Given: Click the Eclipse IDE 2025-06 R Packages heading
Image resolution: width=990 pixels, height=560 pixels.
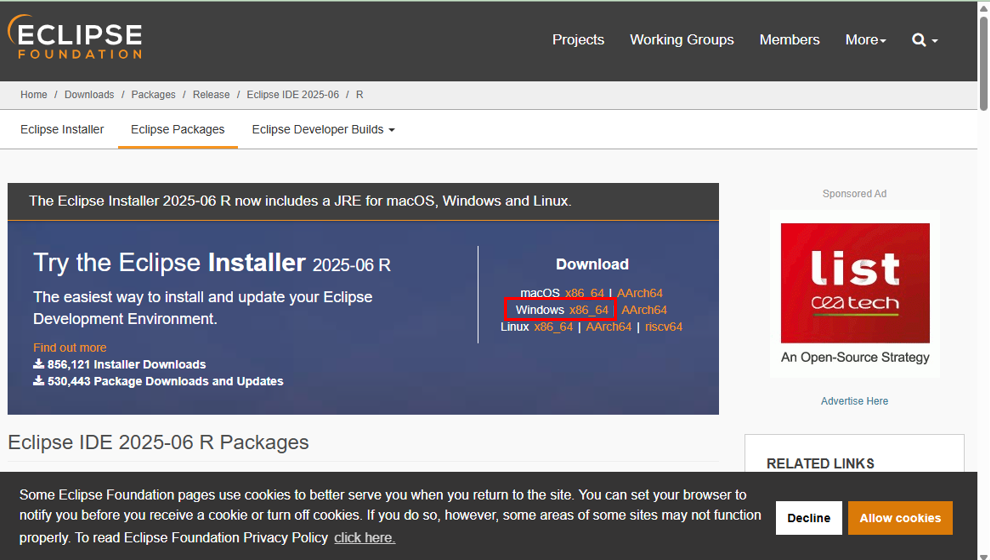Looking at the screenshot, I should (158, 442).
